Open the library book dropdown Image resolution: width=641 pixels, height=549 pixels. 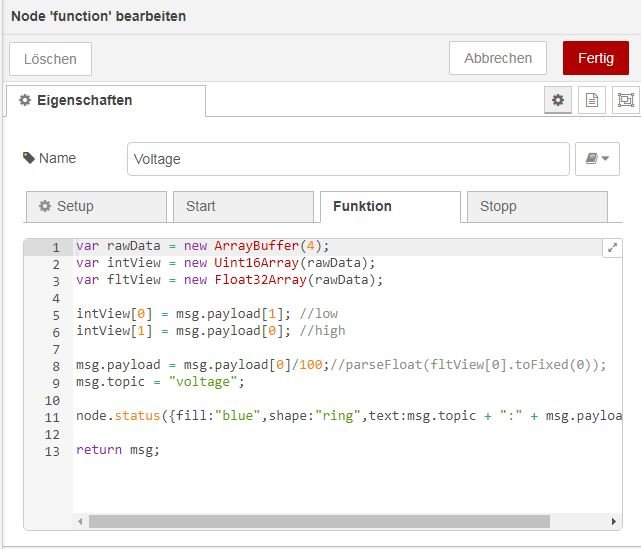coord(598,158)
